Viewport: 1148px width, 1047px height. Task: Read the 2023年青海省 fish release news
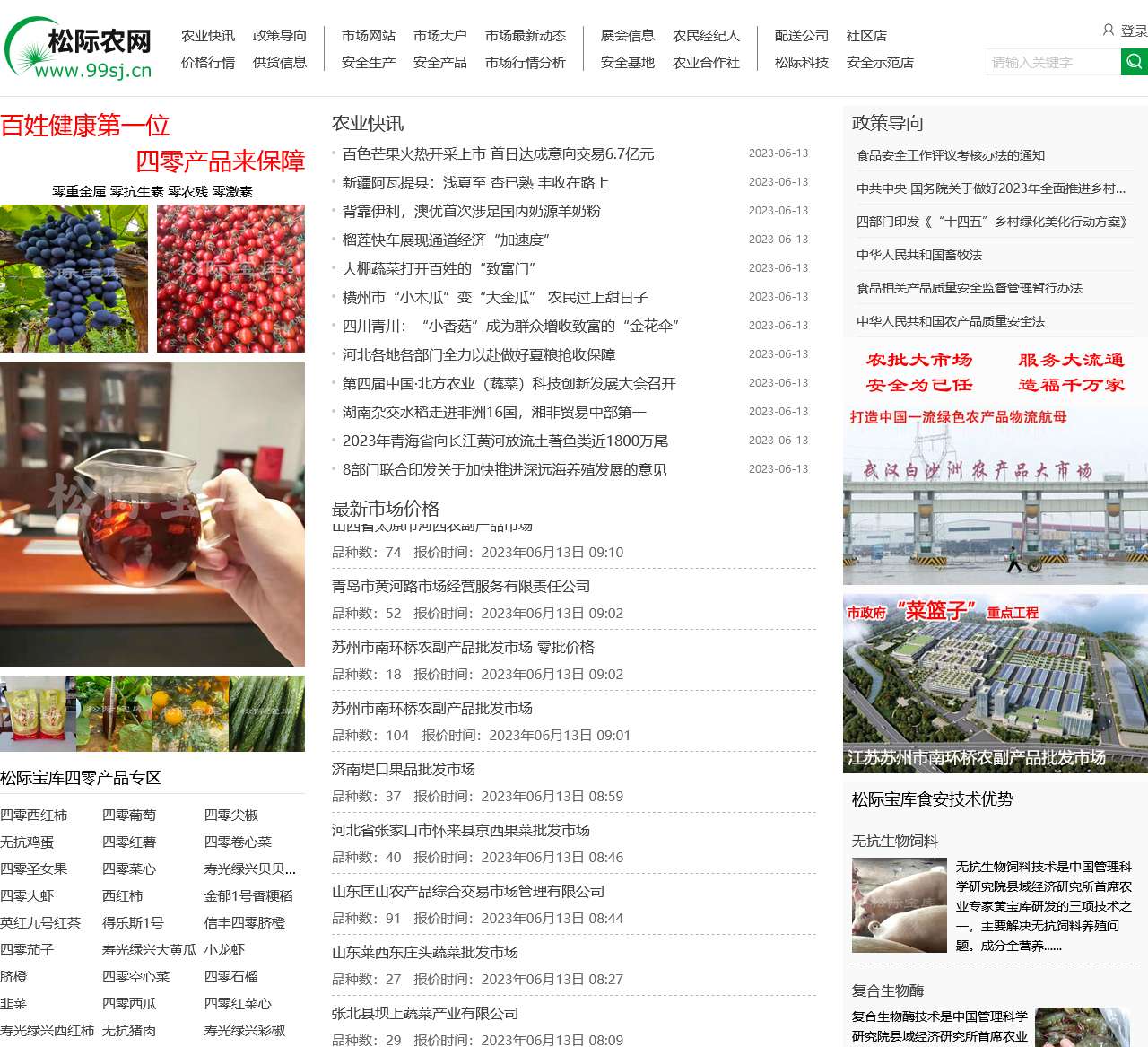point(505,441)
